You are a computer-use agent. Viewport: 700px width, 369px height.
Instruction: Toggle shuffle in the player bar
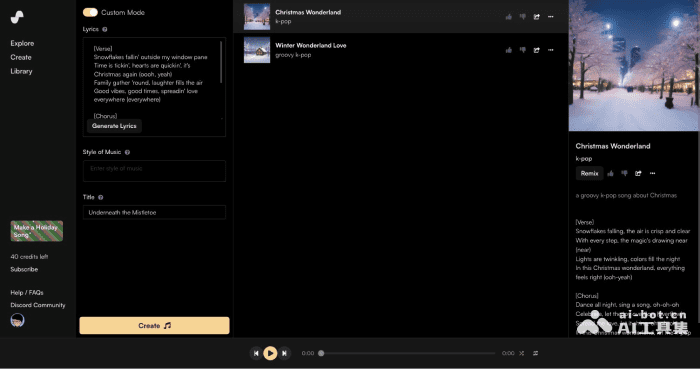tap(521, 353)
